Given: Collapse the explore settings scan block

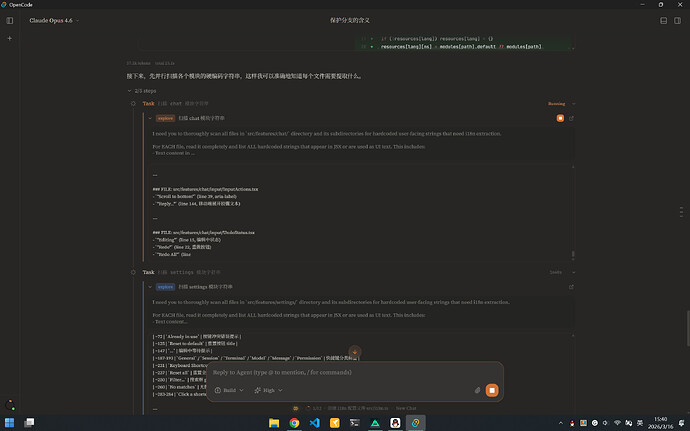Looking at the screenshot, I should (150, 287).
